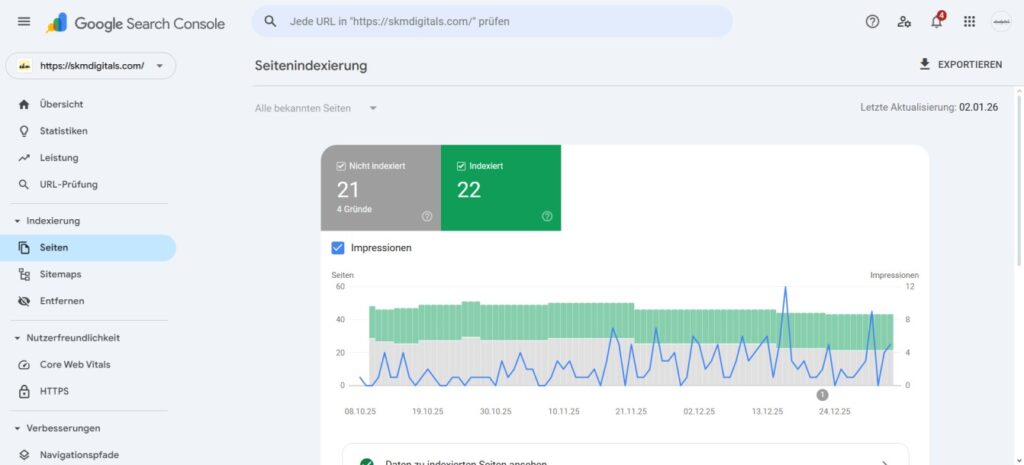Click the Statistiken lightbulb icon

tap(24, 131)
